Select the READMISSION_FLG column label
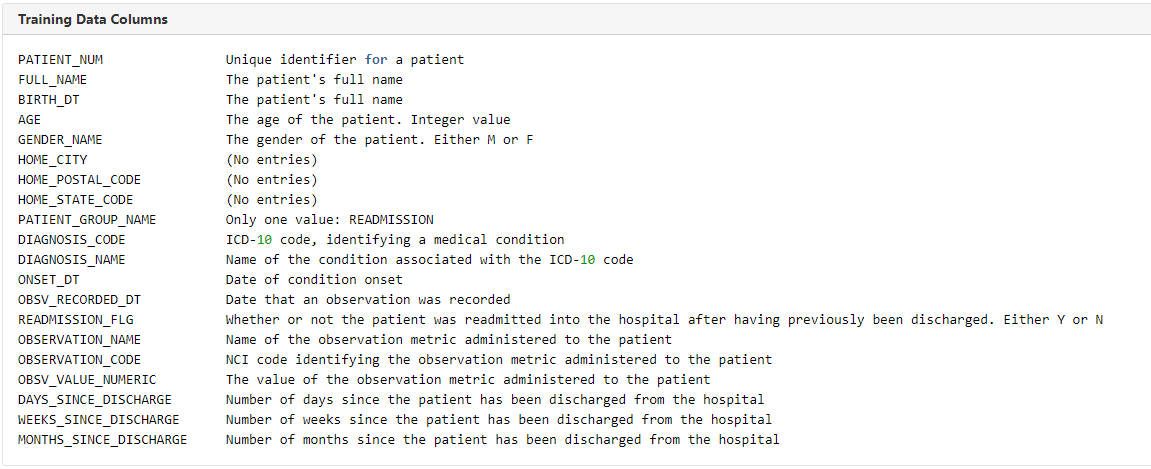This screenshot has height=469, width=1151. point(75,320)
